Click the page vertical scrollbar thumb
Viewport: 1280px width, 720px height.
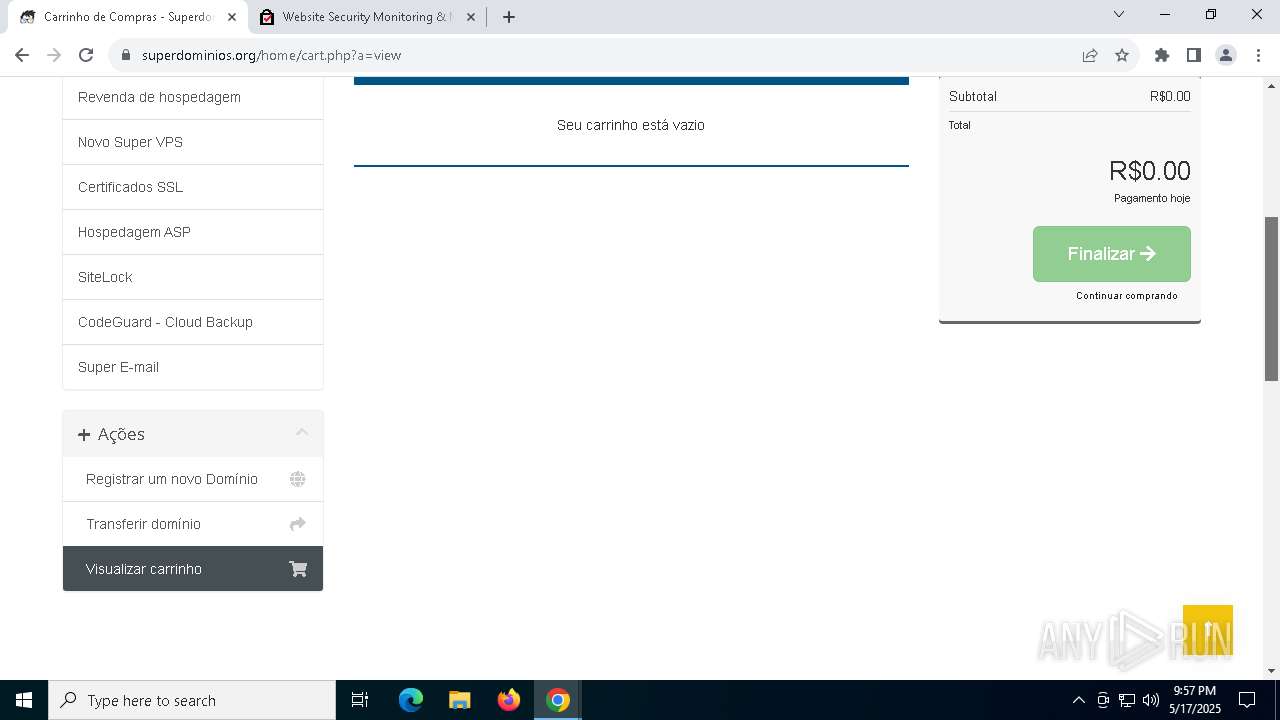pyautogui.click(x=1272, y=298)
